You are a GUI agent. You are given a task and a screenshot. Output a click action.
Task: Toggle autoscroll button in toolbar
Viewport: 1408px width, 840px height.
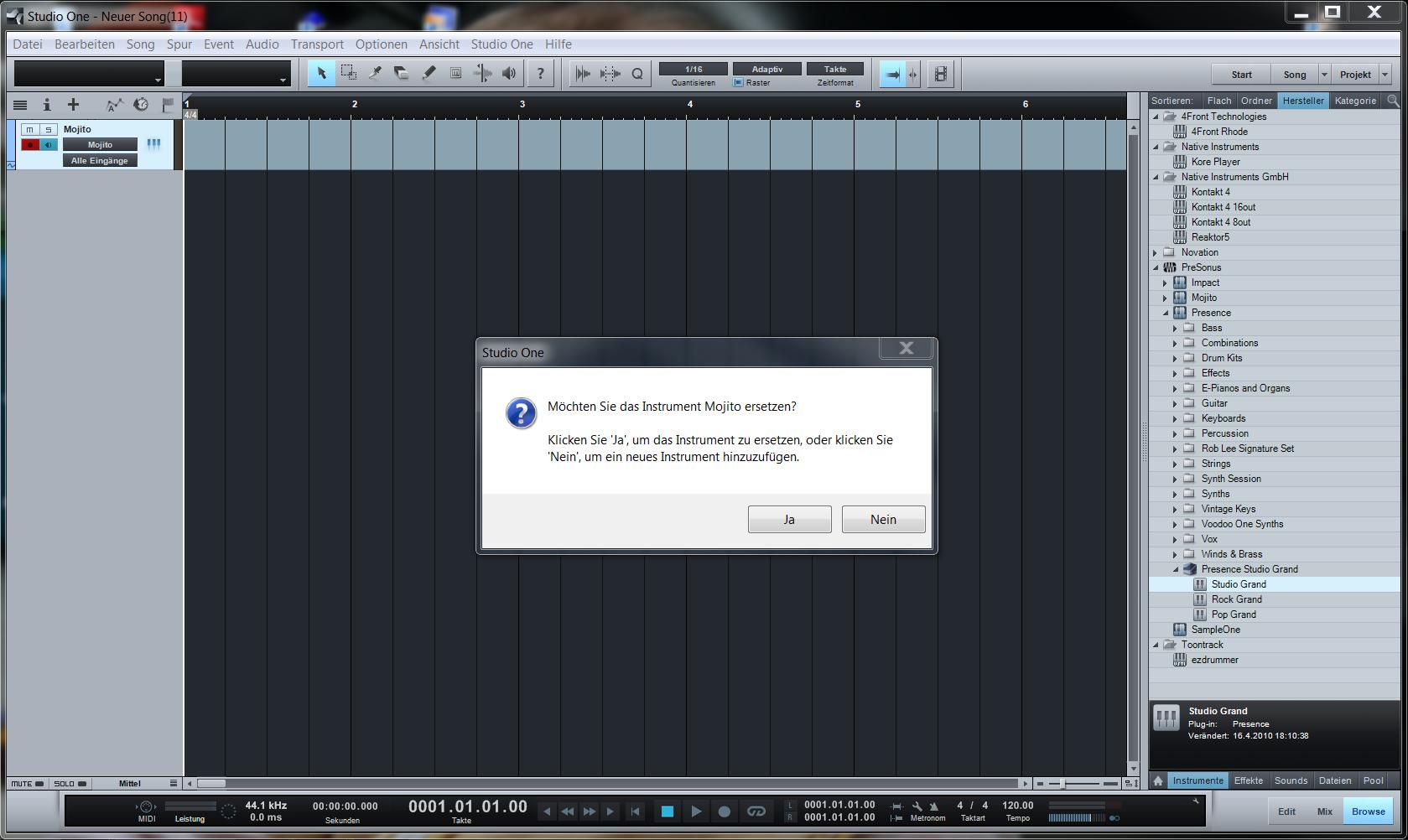[892, 74]
